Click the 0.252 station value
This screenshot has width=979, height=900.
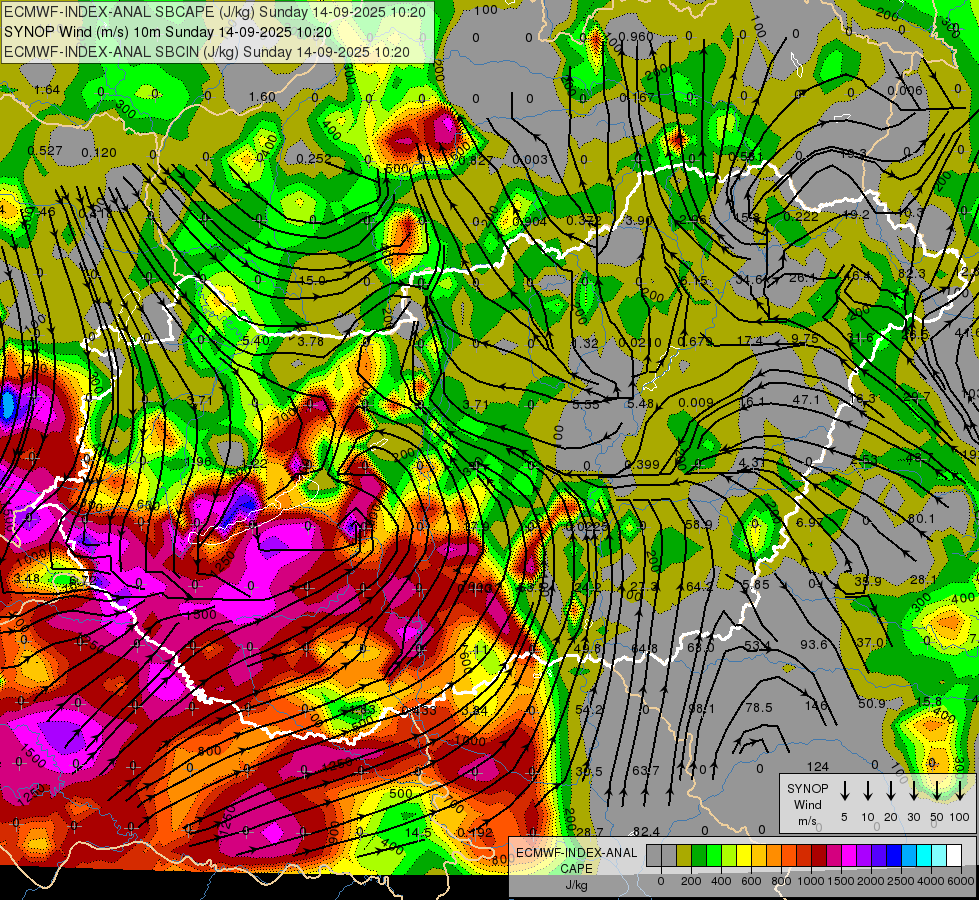[313, 159]
